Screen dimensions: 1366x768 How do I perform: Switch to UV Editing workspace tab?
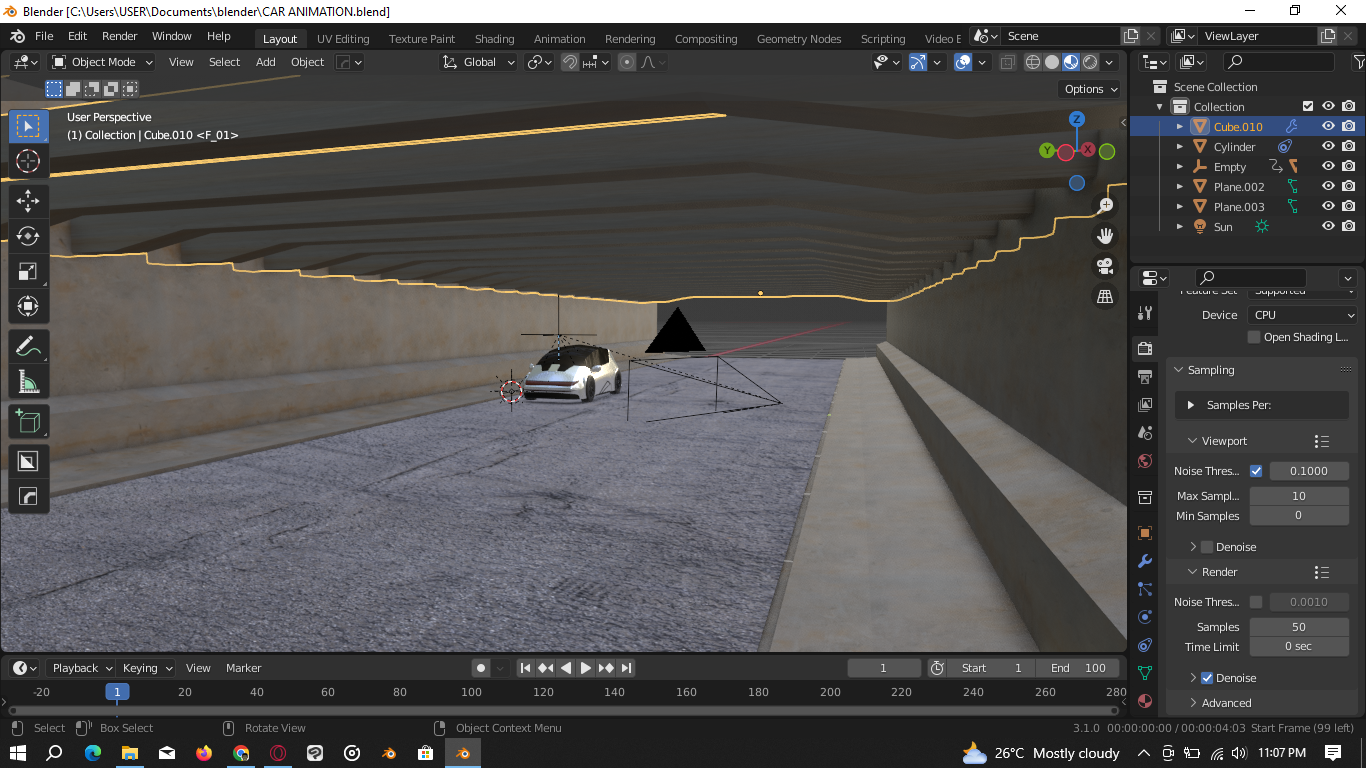click(343, 39)
